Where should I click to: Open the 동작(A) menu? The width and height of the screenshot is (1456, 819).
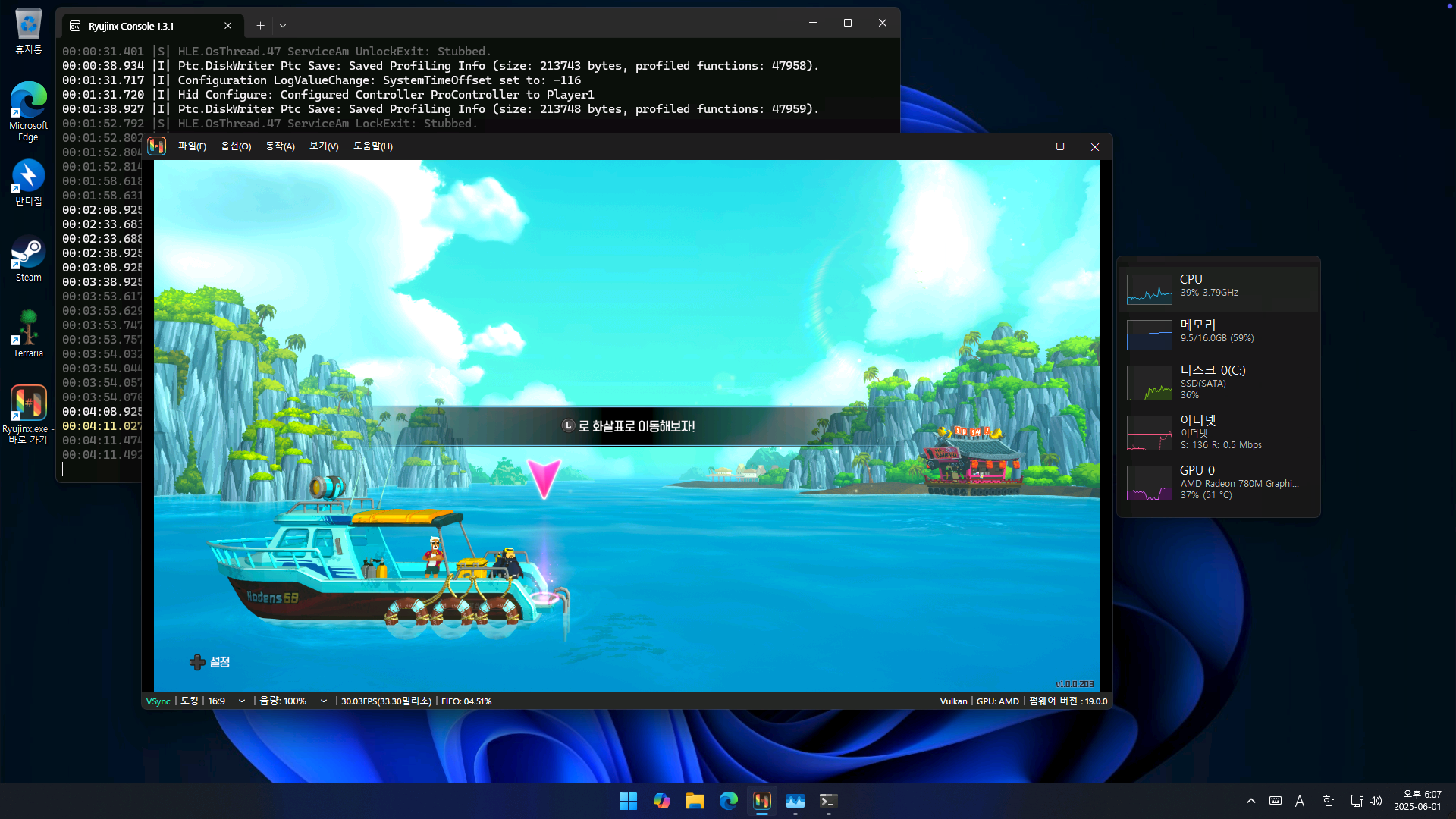[x=280, y=146]
